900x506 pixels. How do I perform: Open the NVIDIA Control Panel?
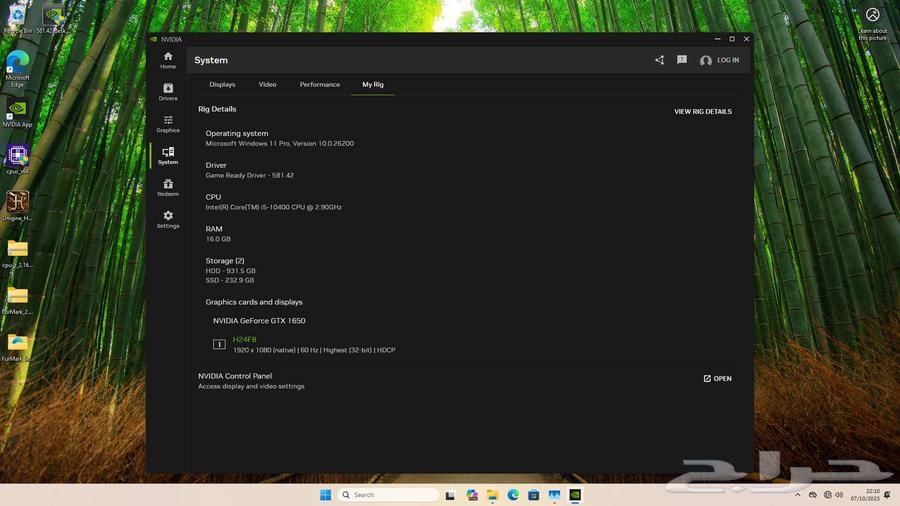(x=717, y=379)
